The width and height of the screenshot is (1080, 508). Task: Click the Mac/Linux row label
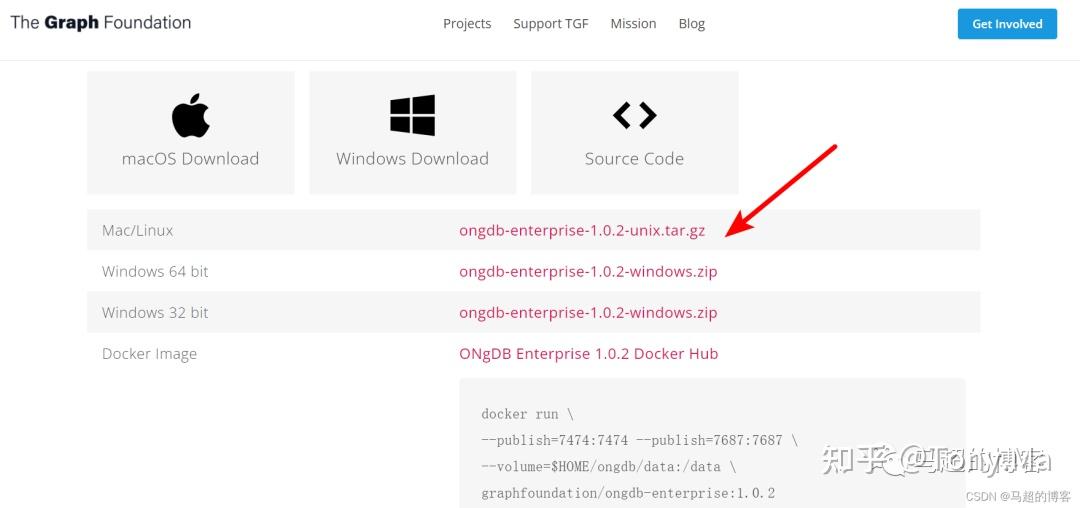[x=138, y=231]
